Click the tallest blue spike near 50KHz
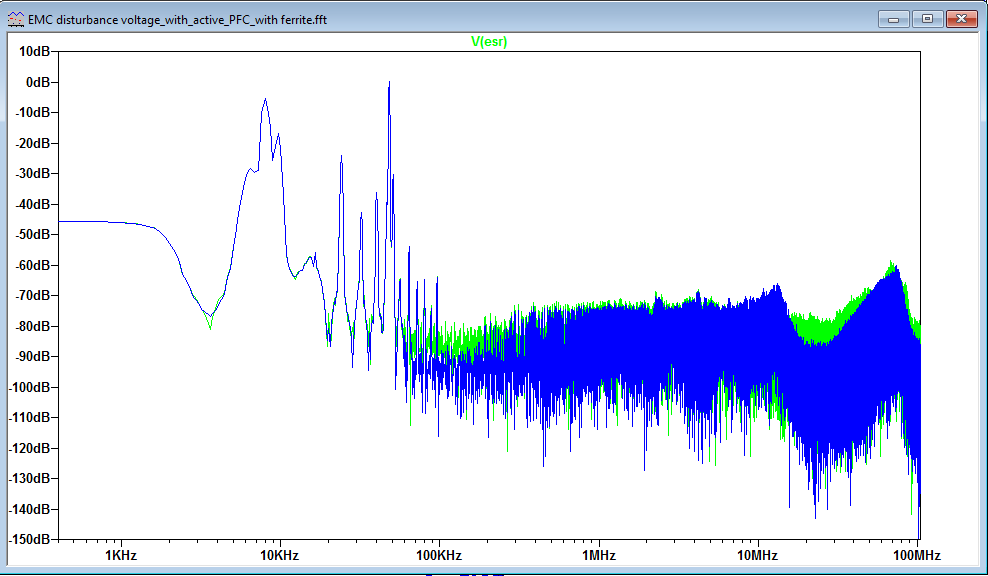This screenshot has width=988, height=576. point(389,83)
